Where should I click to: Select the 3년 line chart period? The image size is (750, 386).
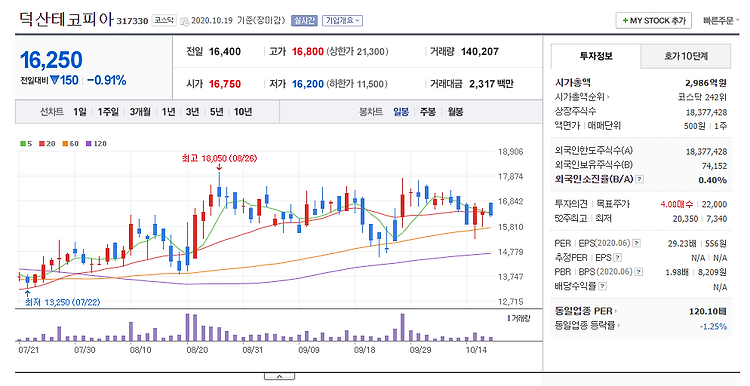(192, 112)
